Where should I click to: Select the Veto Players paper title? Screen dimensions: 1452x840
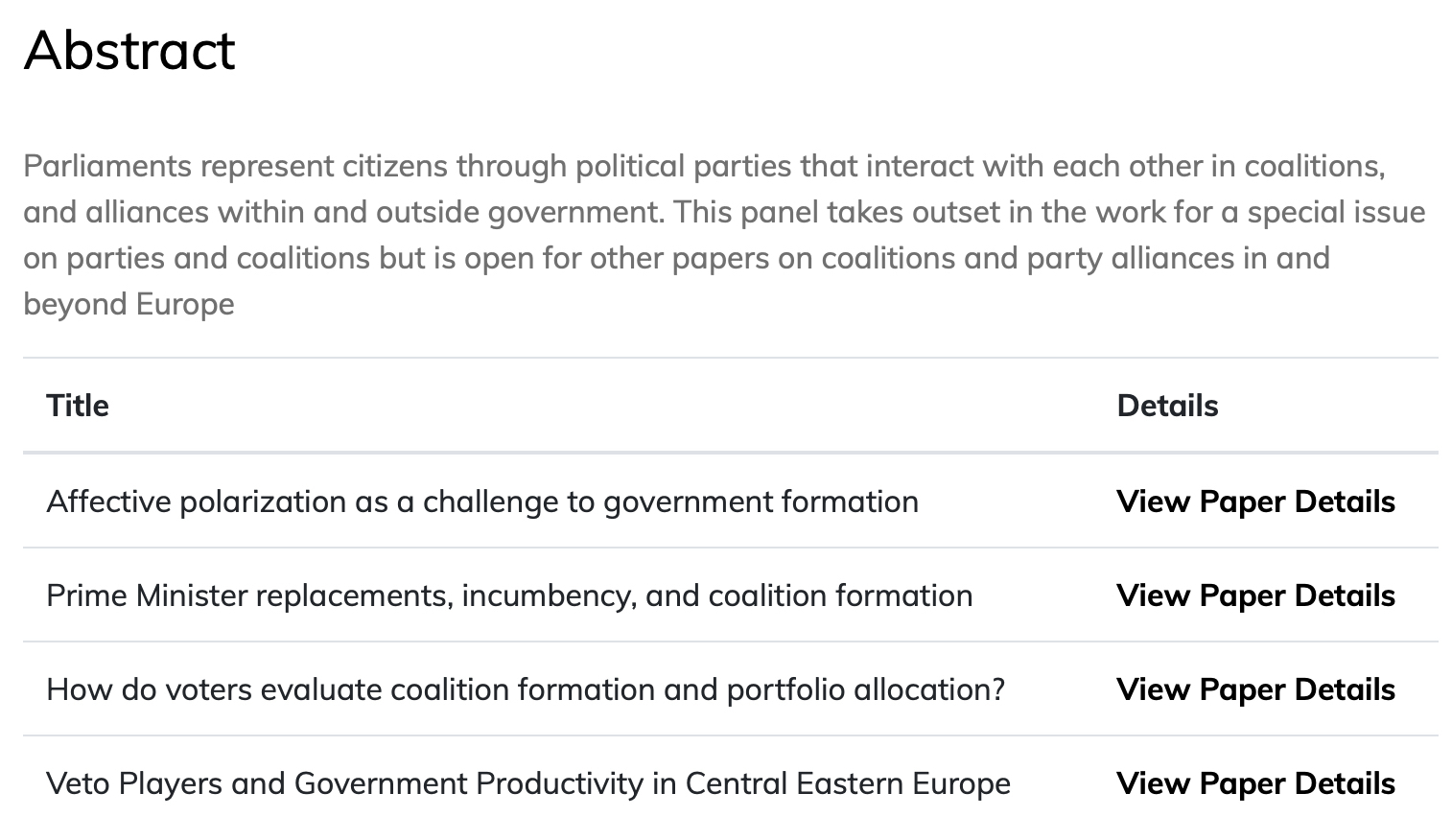(x=527, y=783)
